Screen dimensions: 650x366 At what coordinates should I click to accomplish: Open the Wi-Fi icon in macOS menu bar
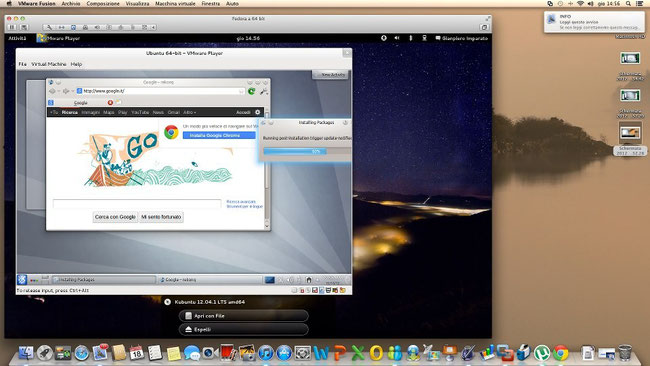580,3
